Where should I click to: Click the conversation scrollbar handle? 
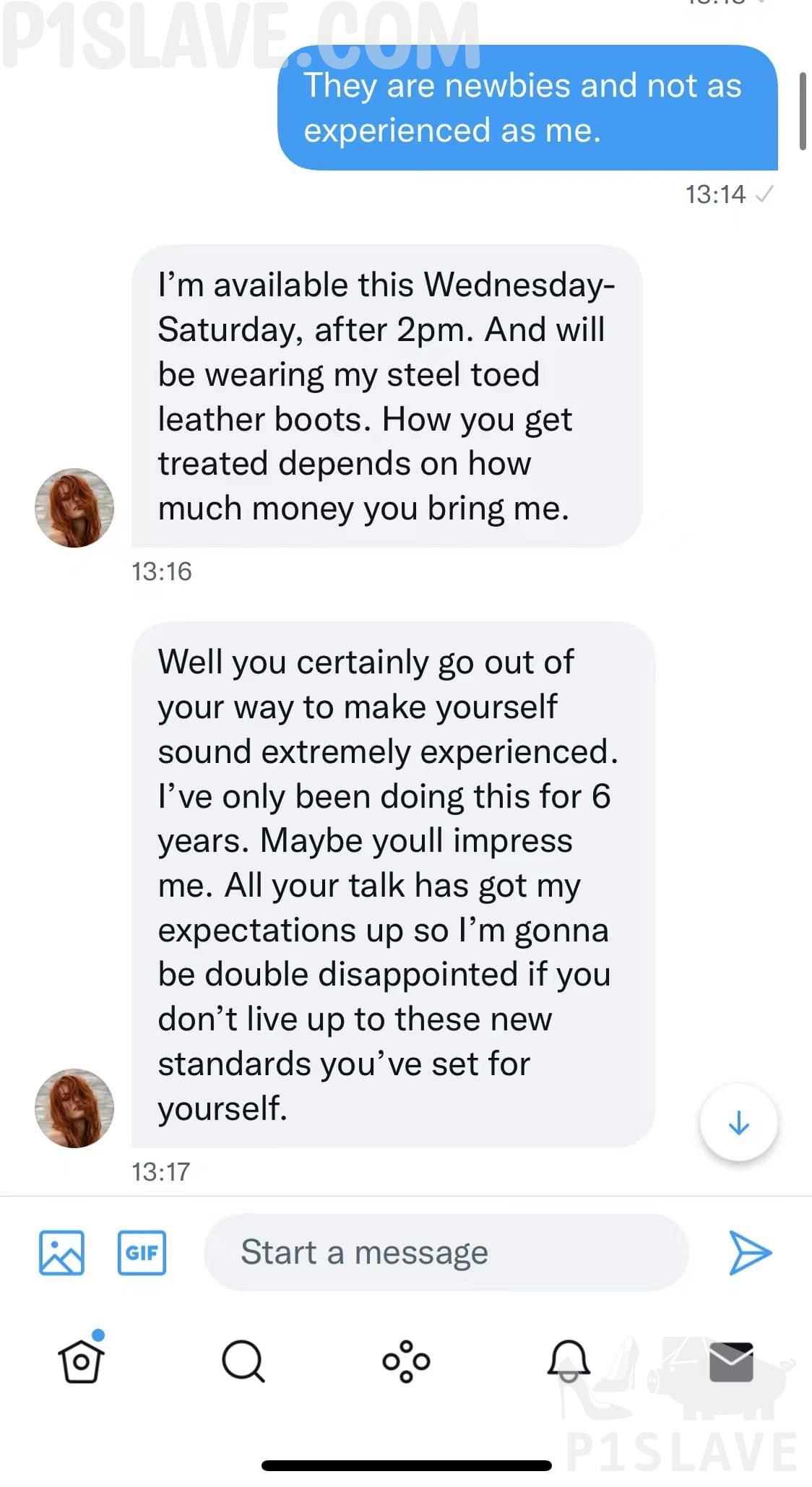pyautogui.click(x=803, y=111)
